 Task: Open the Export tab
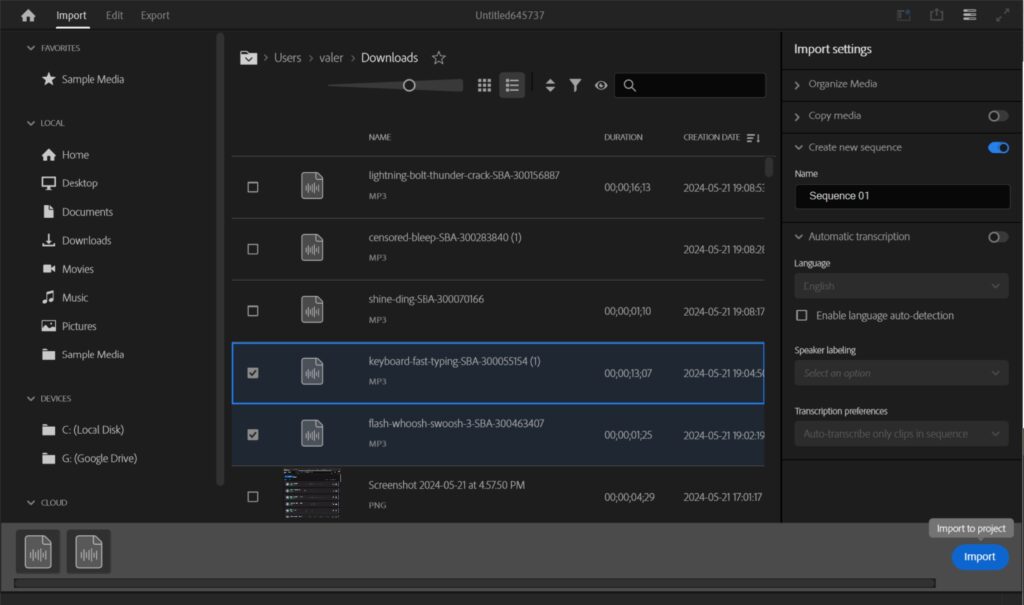(155, 15)
